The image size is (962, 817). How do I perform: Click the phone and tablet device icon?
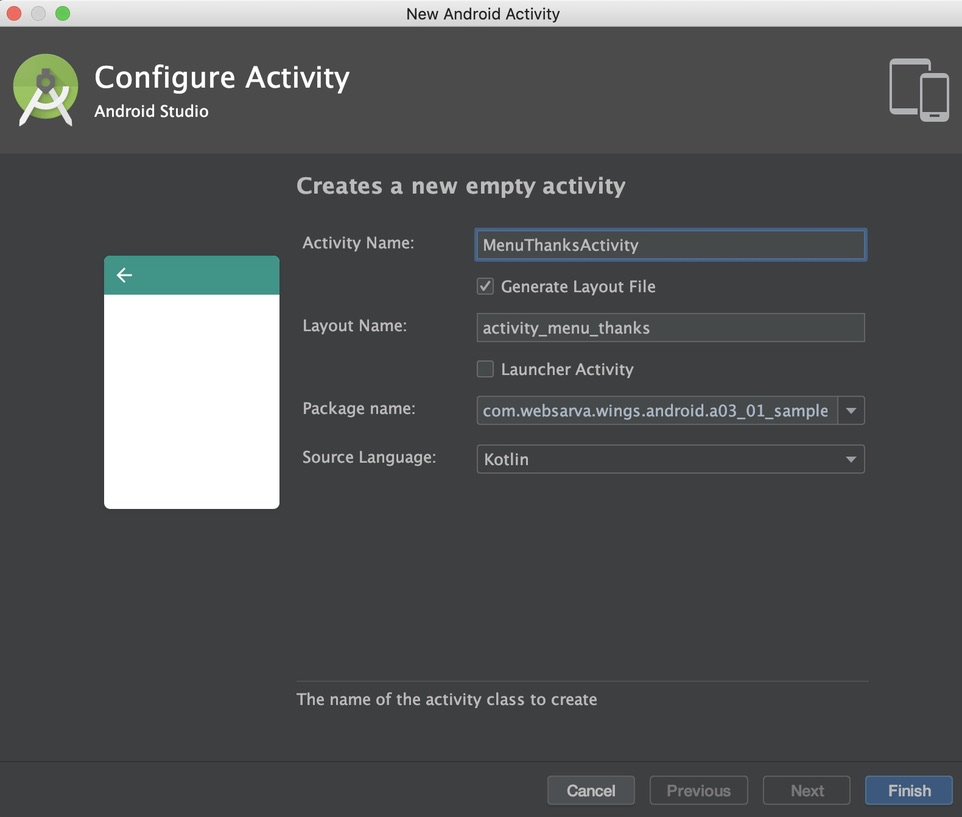(x=919, y=90)
